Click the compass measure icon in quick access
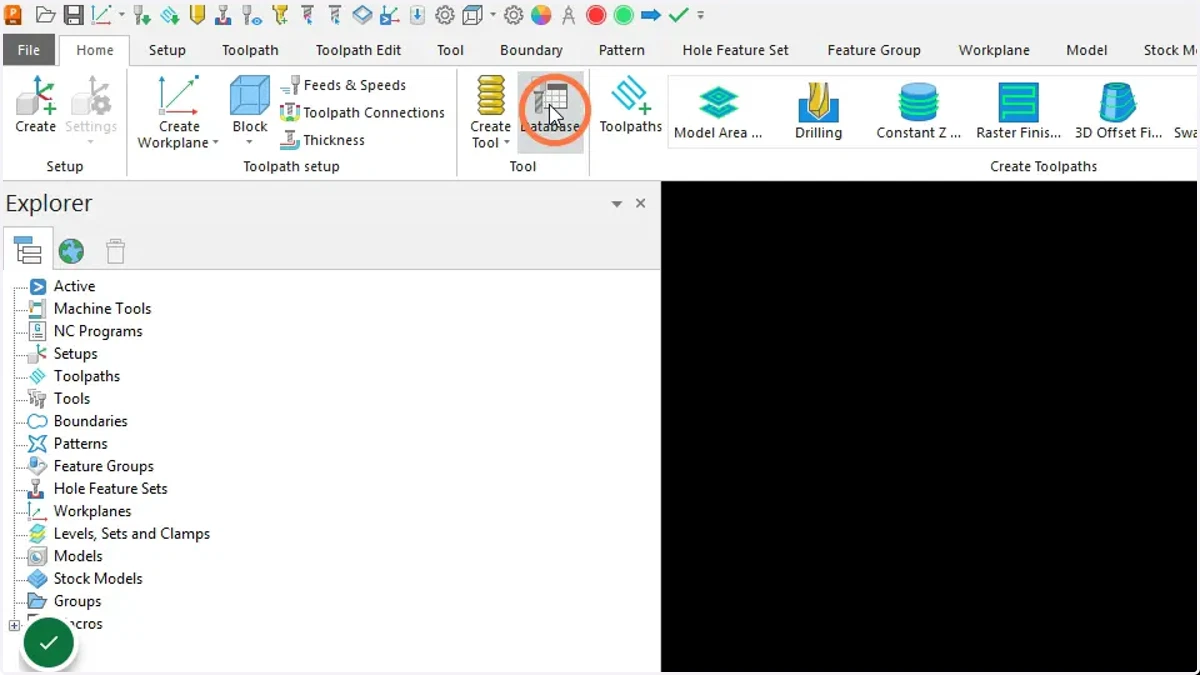This screenshot has height=675, width=1200. pyautogui.click(x=568, y=15)
